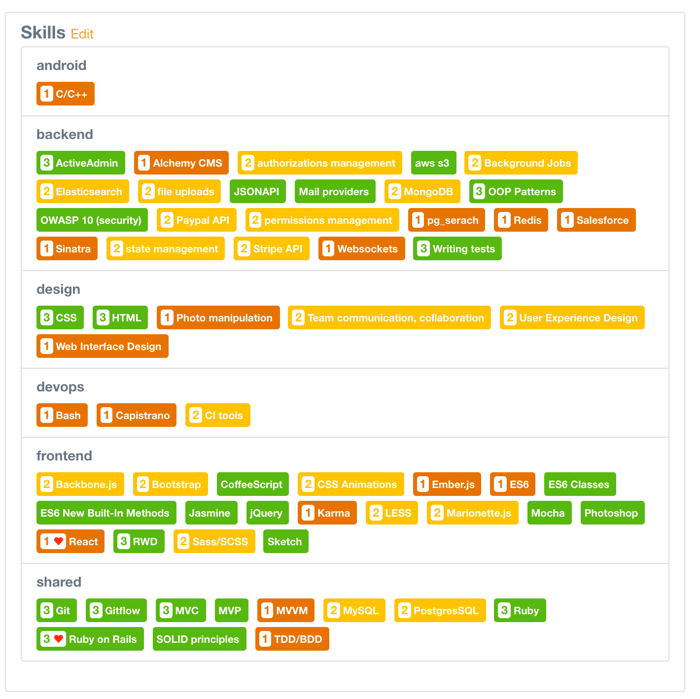This screenshot has height=699, width=700.
Task: Choose the Paypal API skill badge
Action: 196,220
